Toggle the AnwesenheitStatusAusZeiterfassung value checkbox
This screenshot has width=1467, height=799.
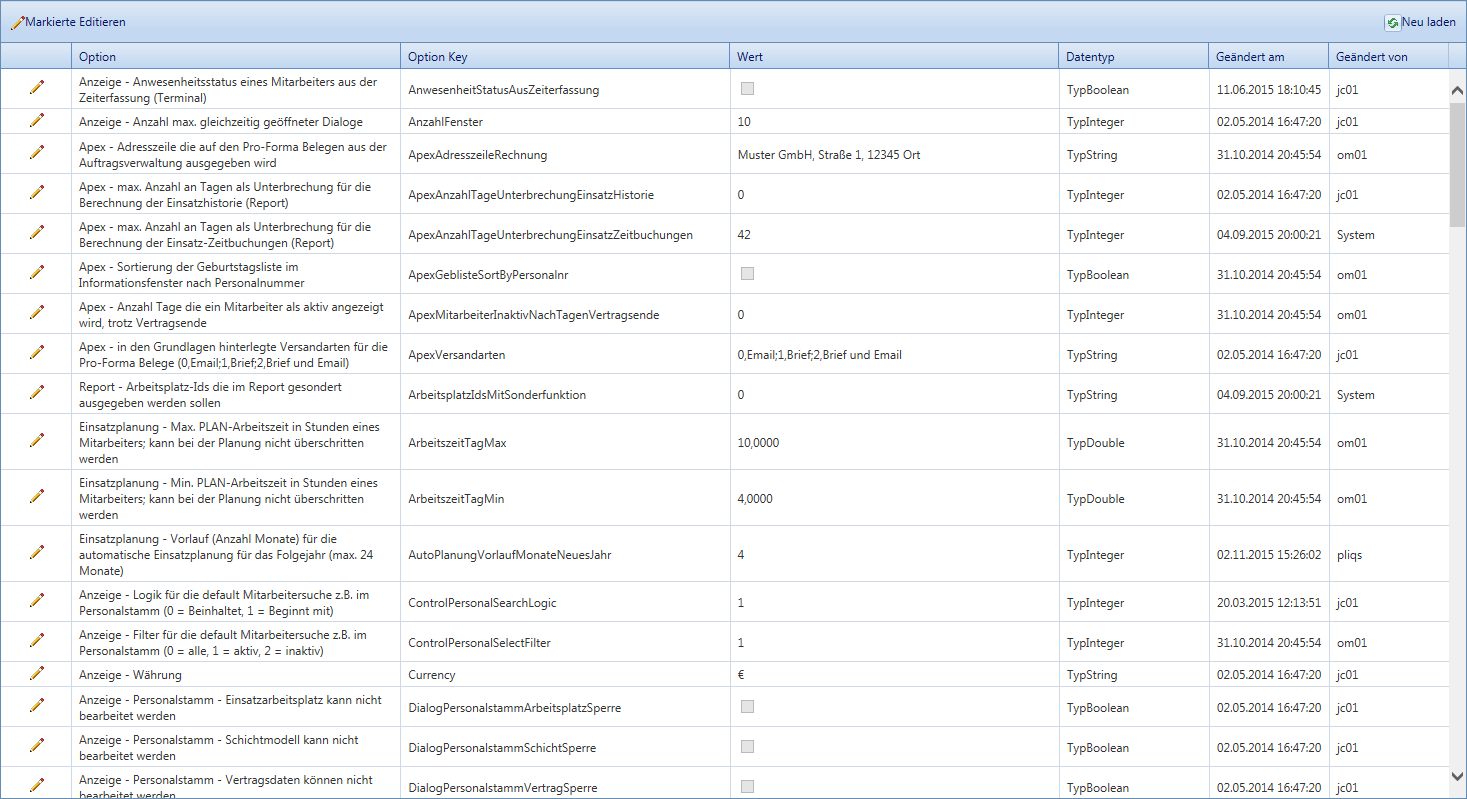tap(747, 89)
